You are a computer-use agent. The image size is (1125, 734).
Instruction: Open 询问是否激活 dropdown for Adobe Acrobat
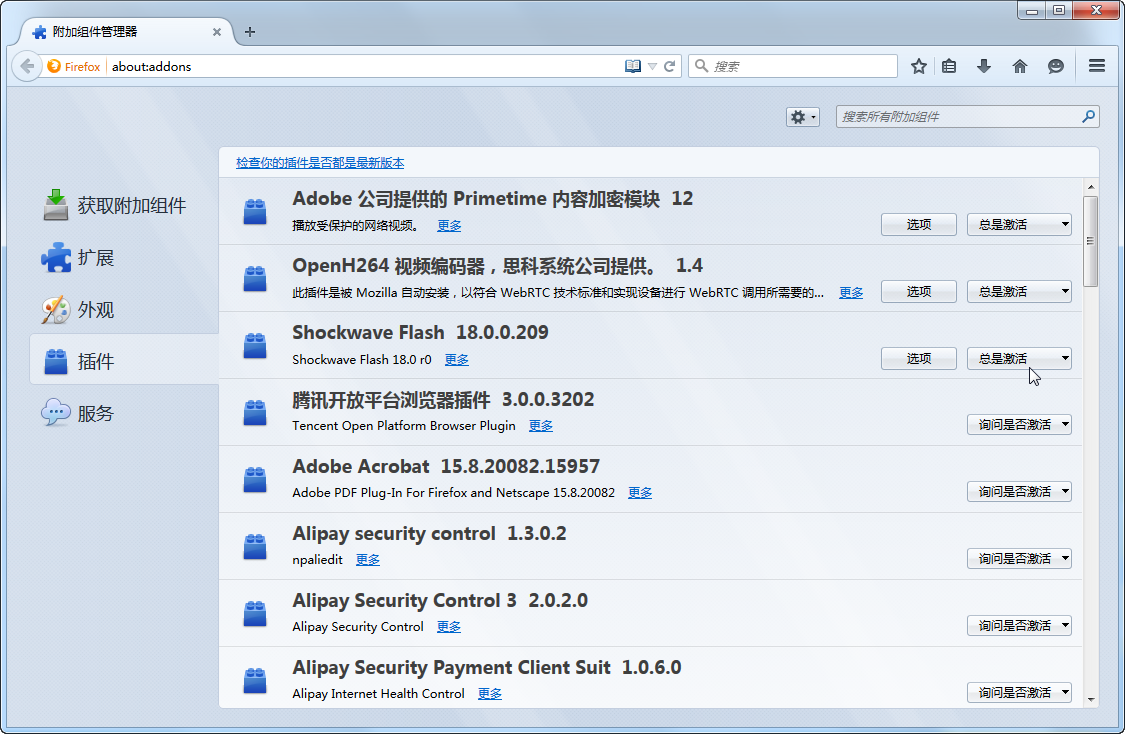tap(1019, 491)
